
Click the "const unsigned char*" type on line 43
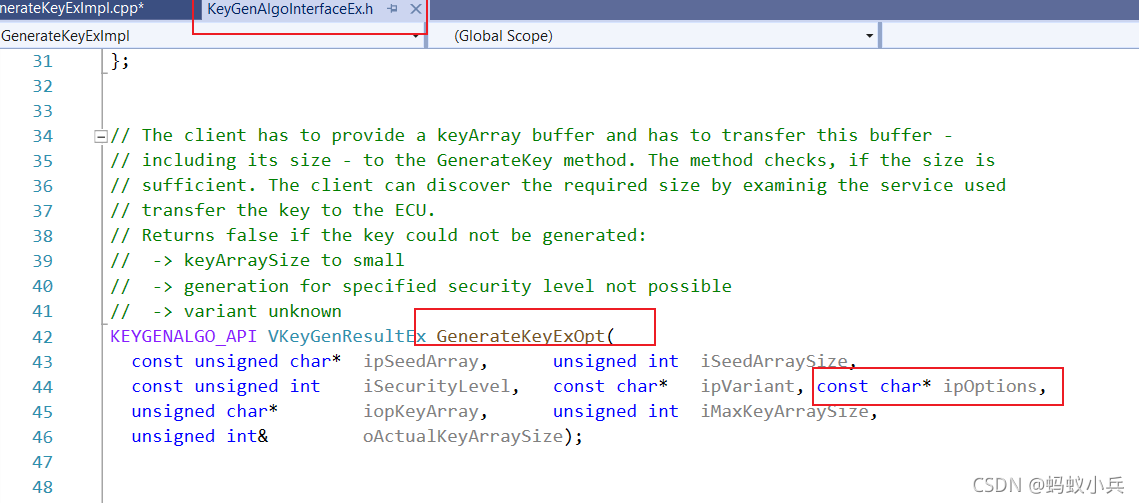point(237,361)
